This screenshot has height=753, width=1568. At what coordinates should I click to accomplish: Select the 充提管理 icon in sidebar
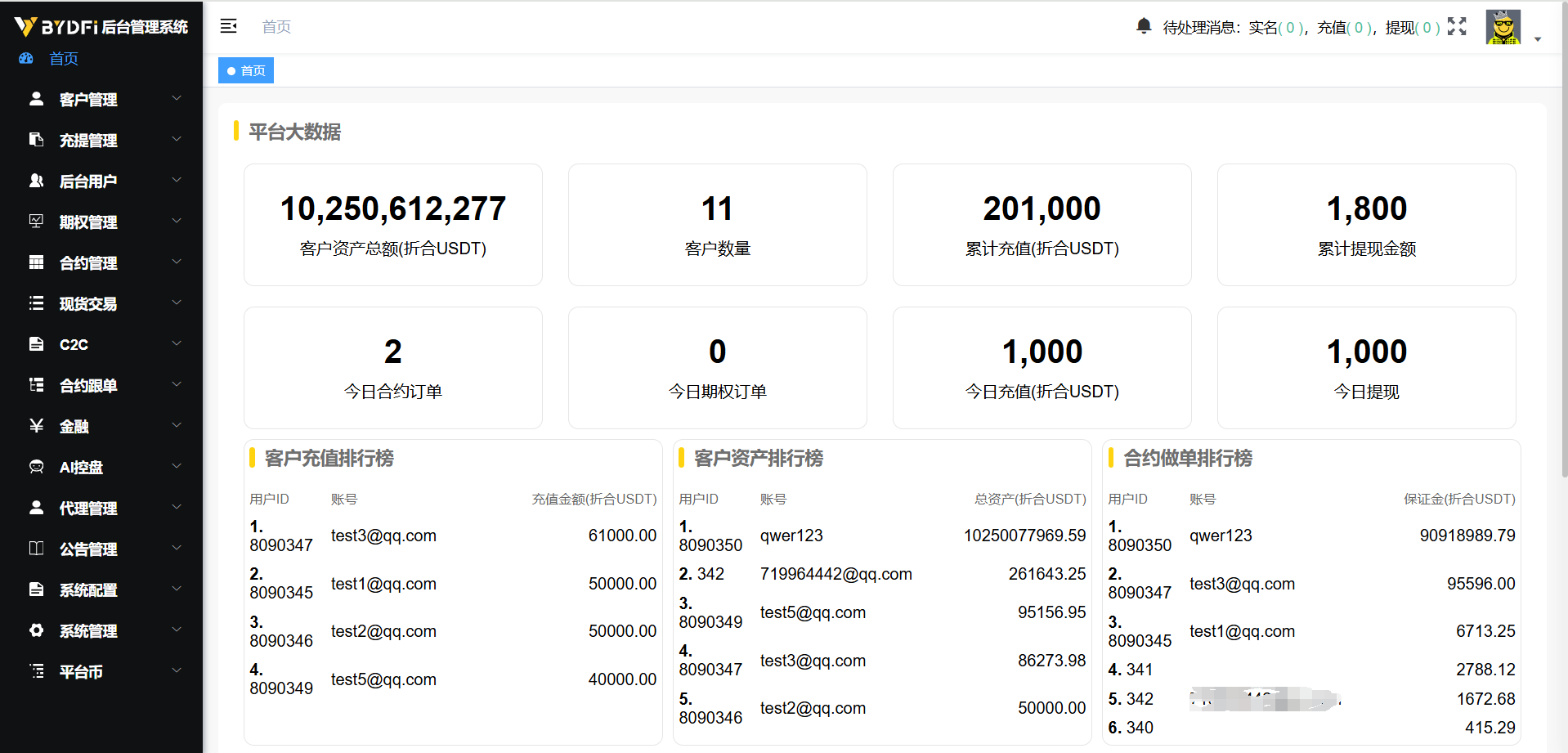[x=36, y=140]
